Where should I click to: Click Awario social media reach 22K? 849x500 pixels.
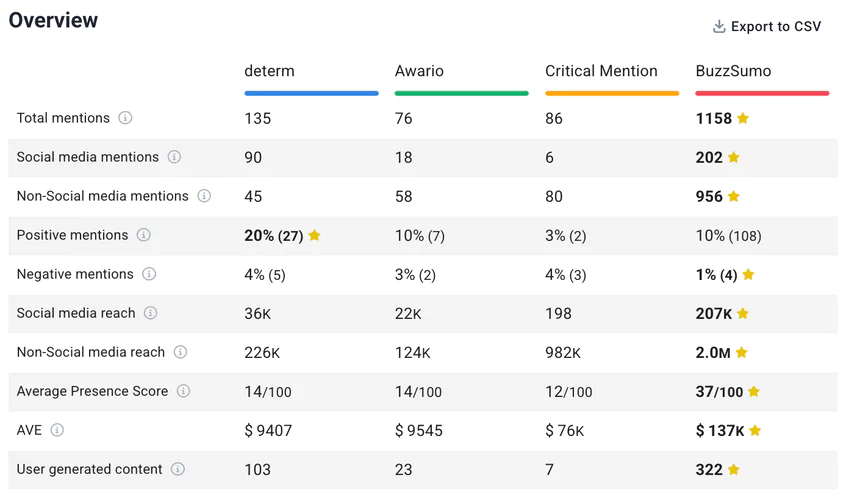(x=408, y=313)
